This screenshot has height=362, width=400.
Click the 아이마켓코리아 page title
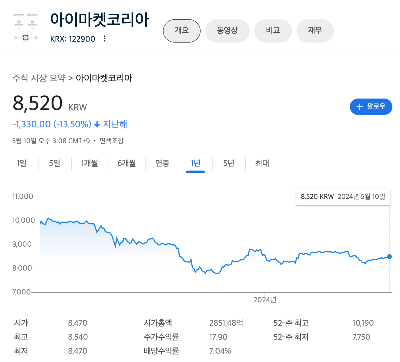(99, 20)
